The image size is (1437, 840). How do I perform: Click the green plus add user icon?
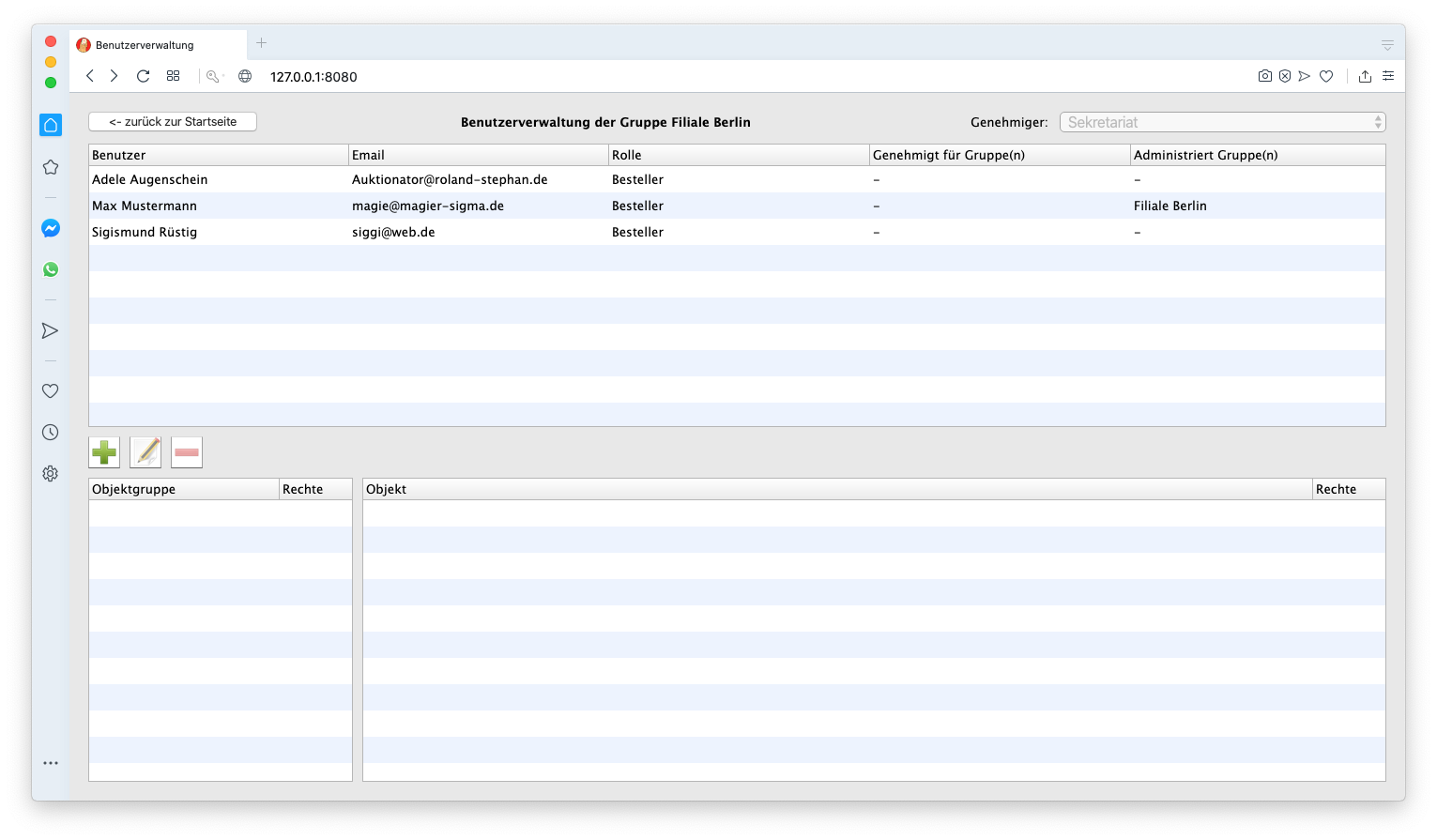click(x=104, y=452)
